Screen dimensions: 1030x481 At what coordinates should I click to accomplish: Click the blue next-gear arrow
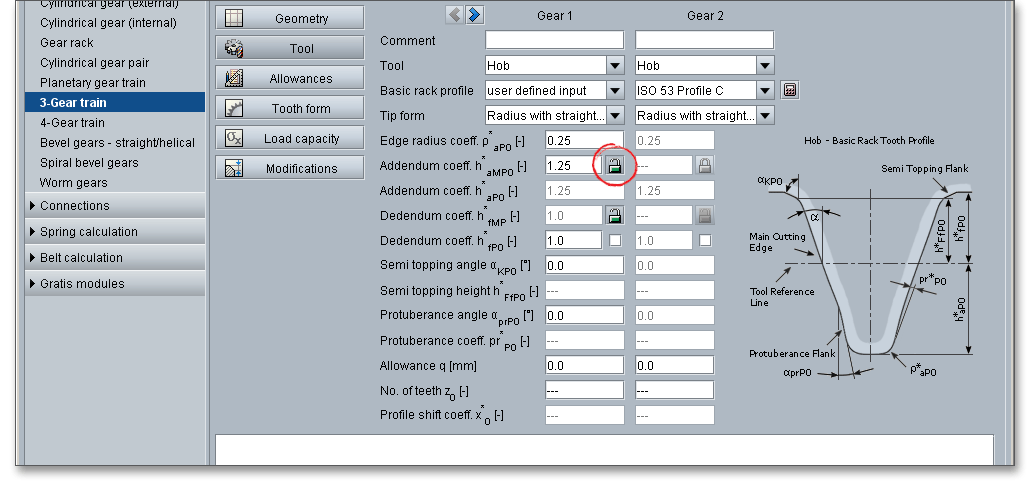(x=475, y=14)
